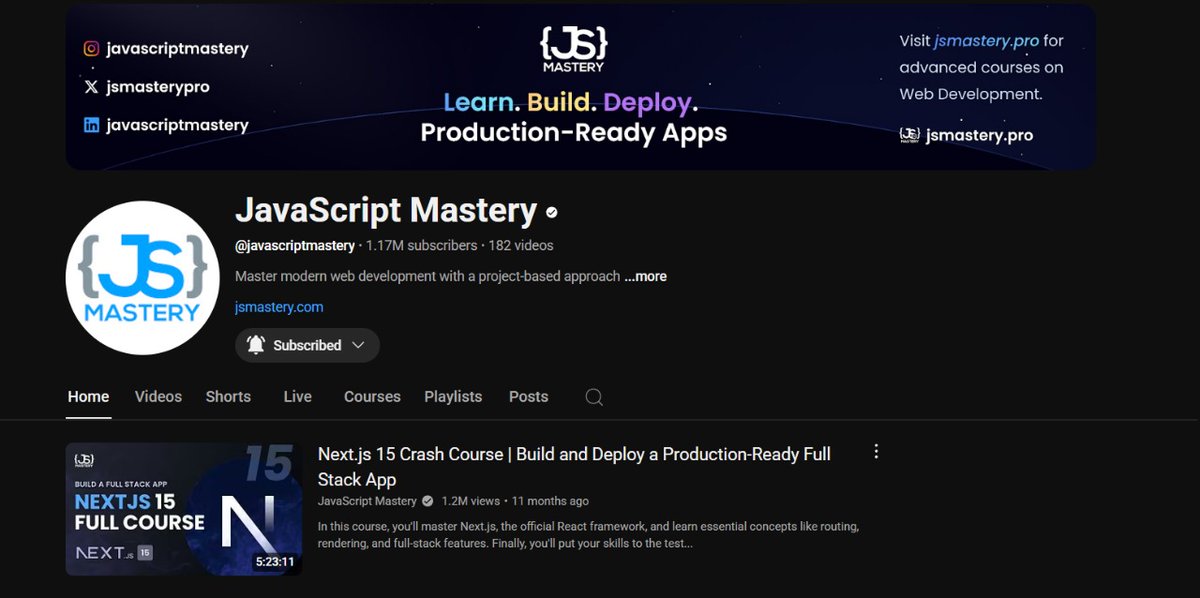Open the Shorts tab

click(228, 397)
